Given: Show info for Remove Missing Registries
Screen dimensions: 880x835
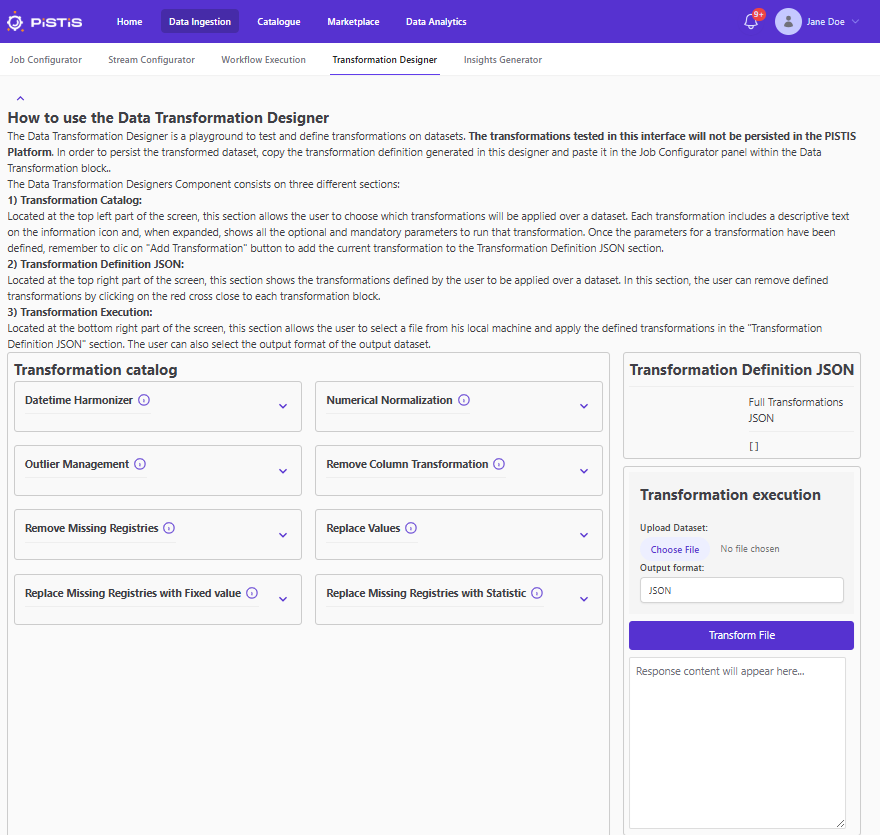Looking at the screenshot, I should tap(169, 528).
